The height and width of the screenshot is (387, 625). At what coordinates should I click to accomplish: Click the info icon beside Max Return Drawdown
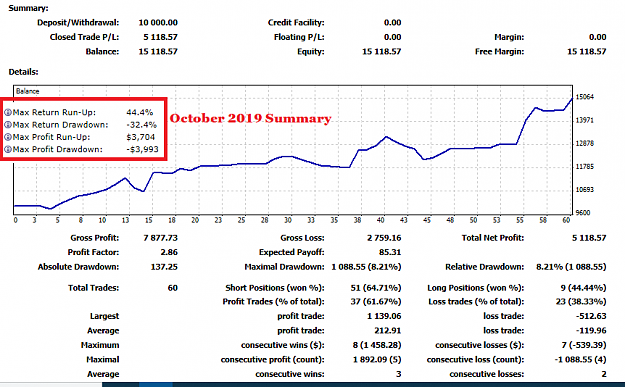point(8,125)
